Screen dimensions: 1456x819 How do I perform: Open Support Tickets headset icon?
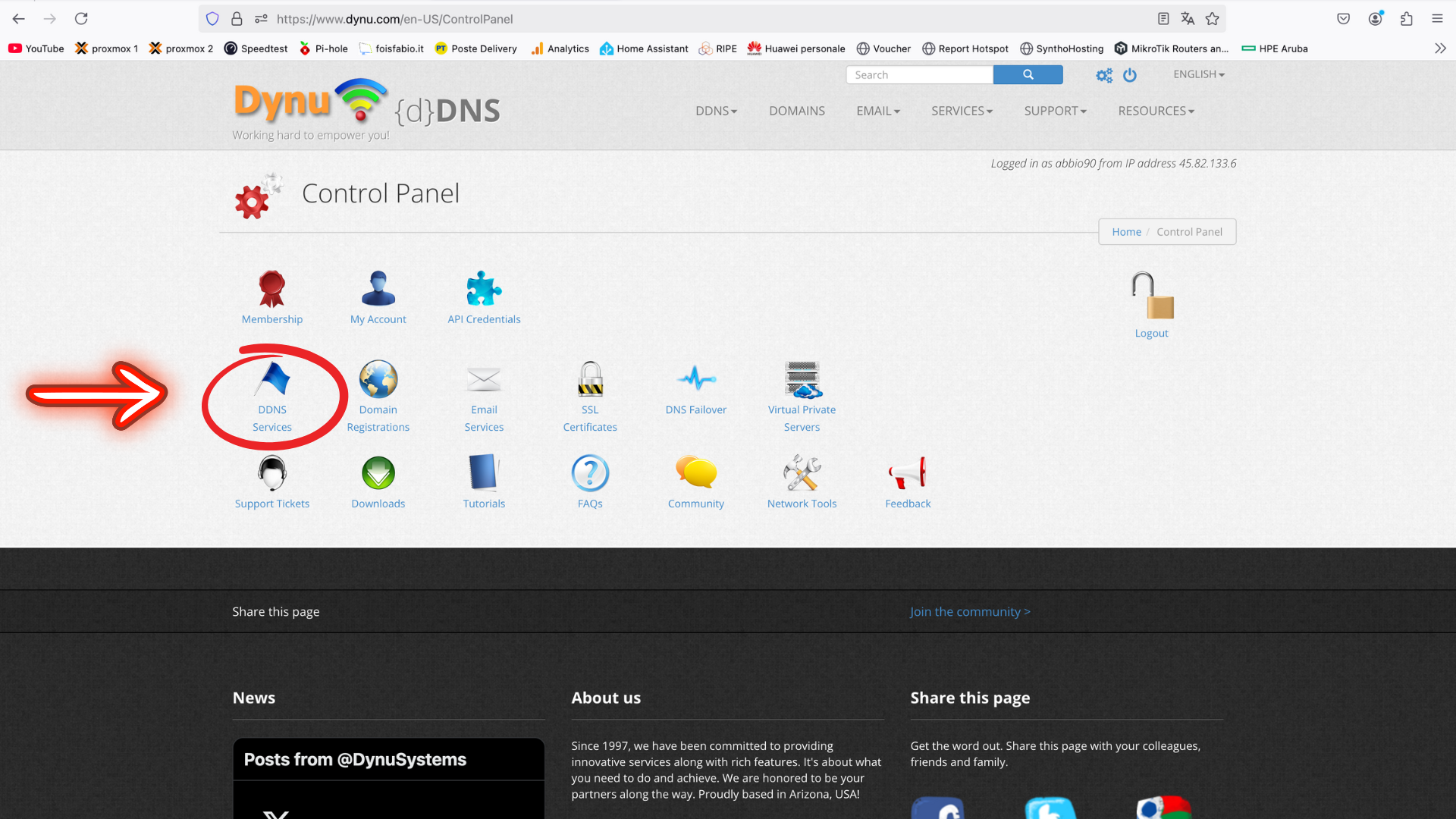coord(271,473)
